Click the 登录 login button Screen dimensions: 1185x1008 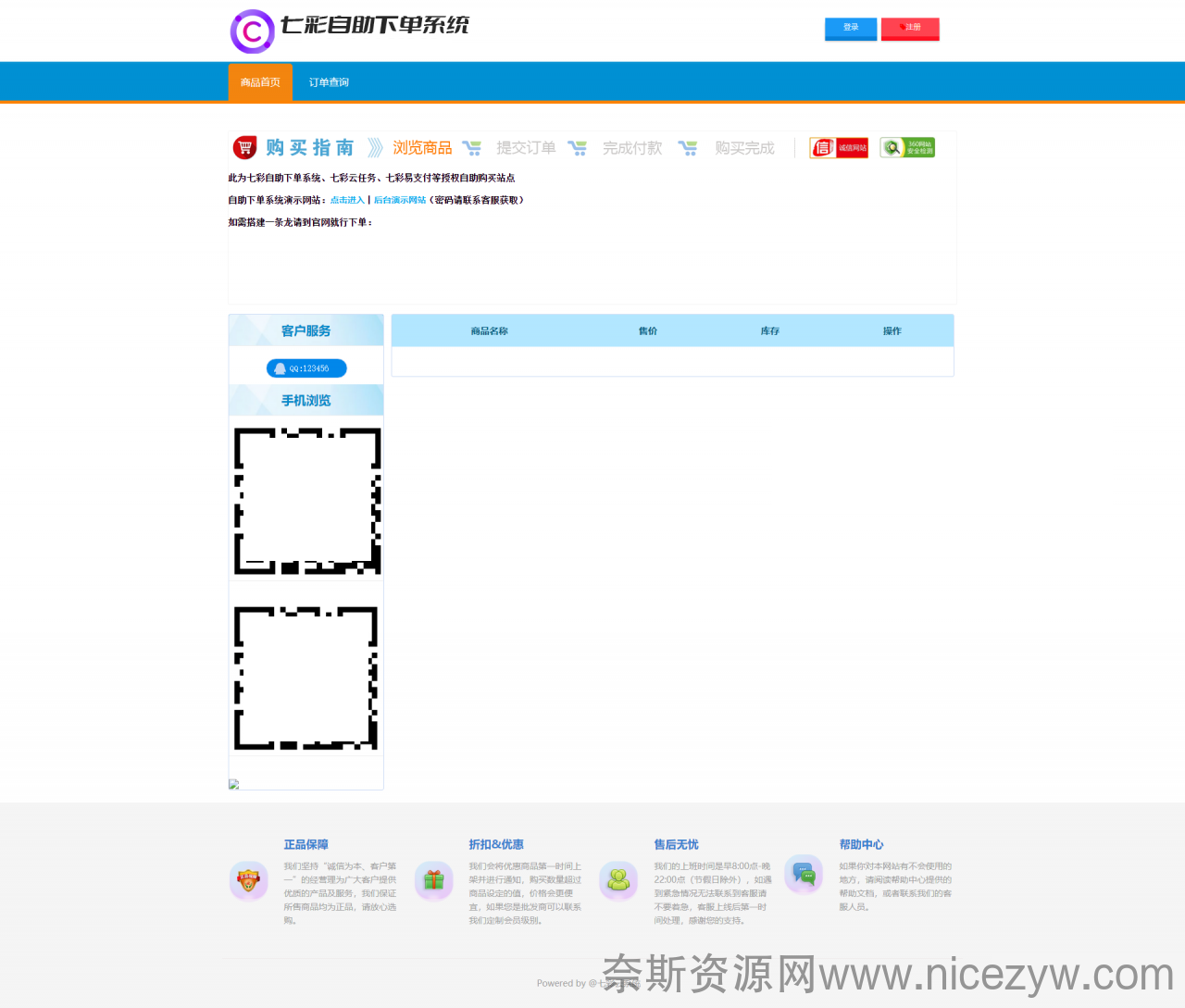(x=851, y=29)
